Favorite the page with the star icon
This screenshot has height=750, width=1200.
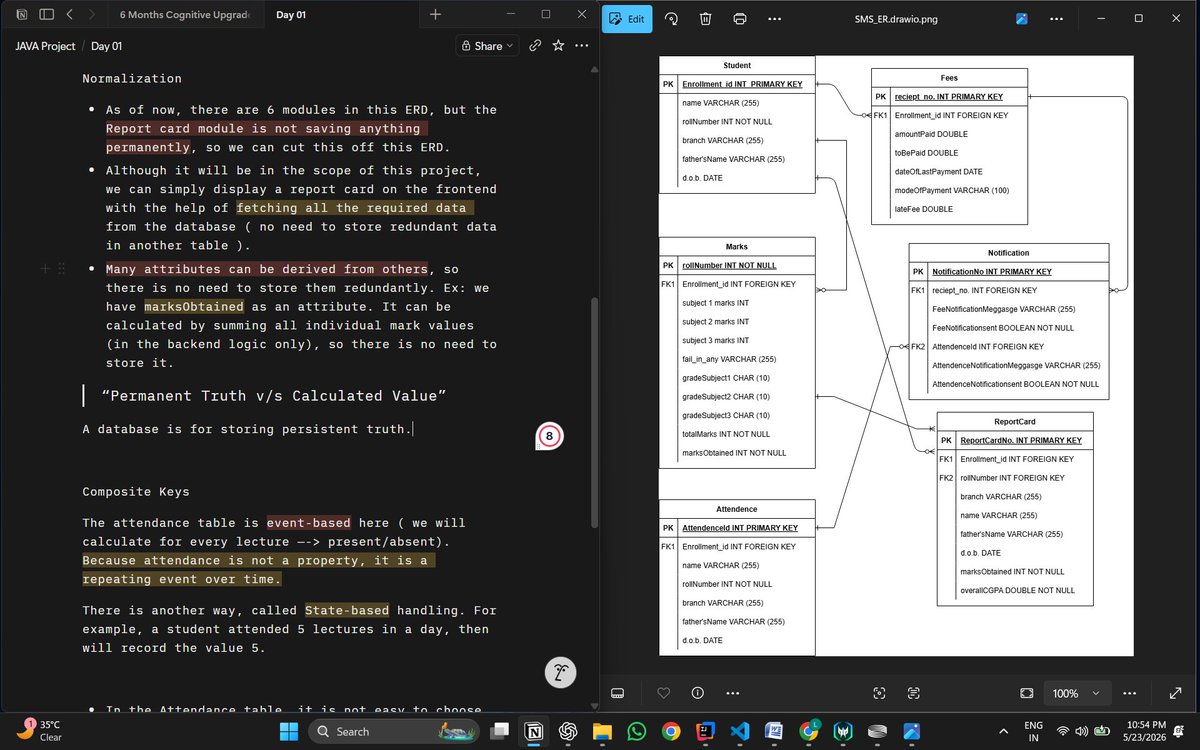point(558,46)
